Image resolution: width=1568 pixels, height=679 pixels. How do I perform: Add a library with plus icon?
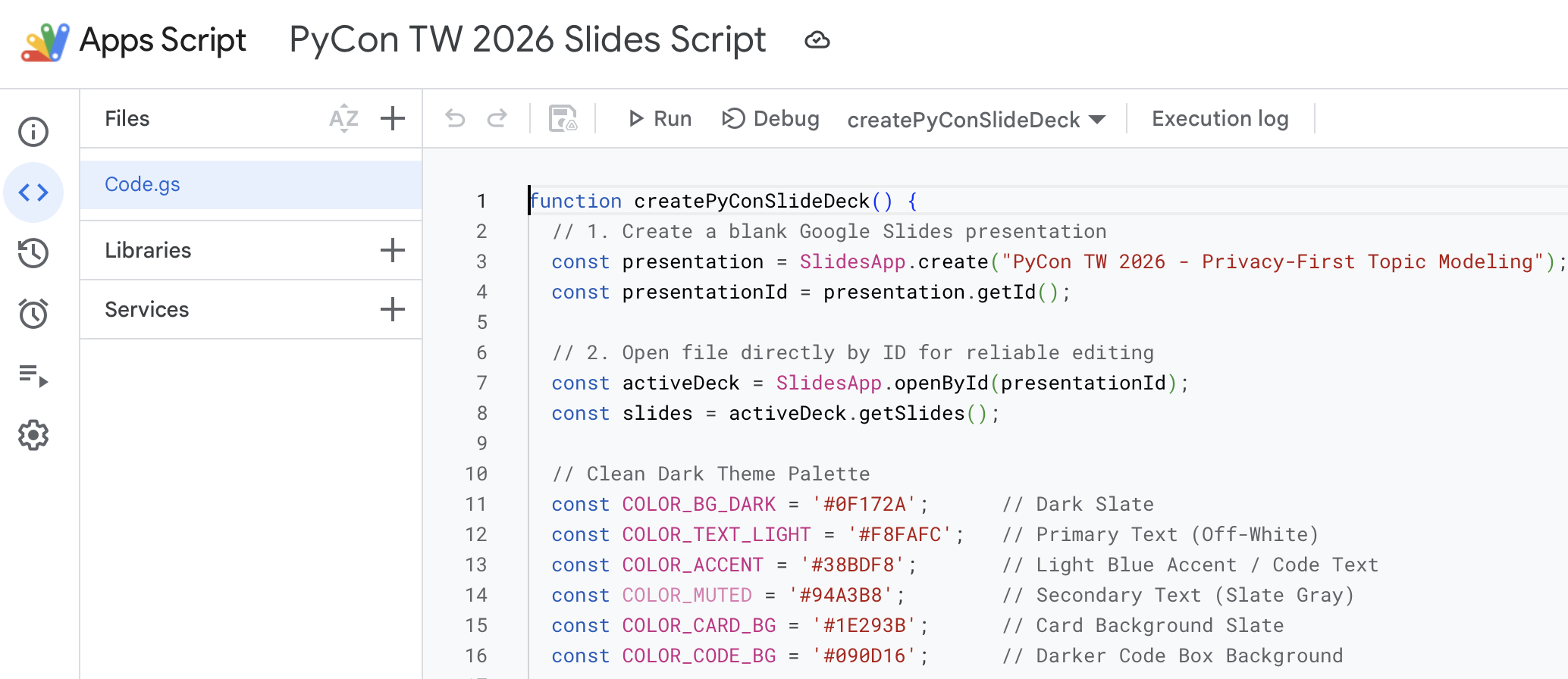[x=393, y=250]
